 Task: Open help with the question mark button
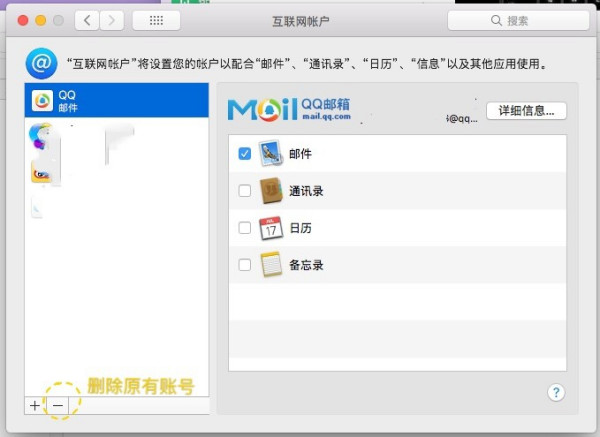coord(557,392)
